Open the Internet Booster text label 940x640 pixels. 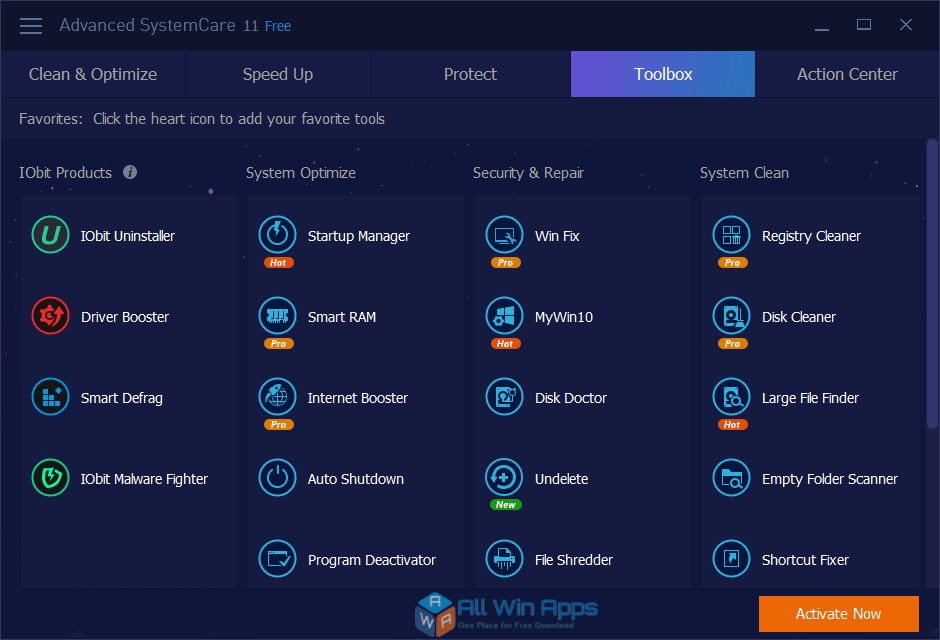357,398
